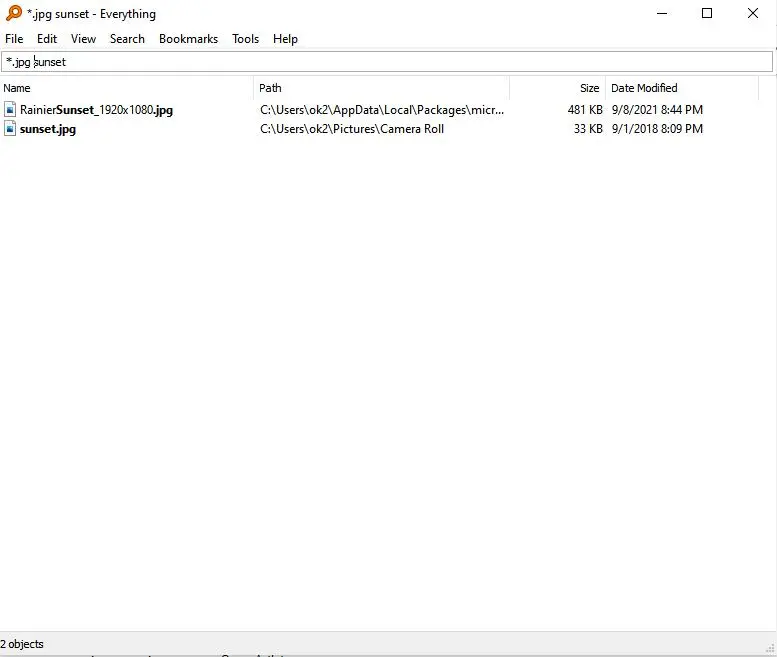777x657 pixels.
Task: Minimize the Everything window
Action: point(662,13)
